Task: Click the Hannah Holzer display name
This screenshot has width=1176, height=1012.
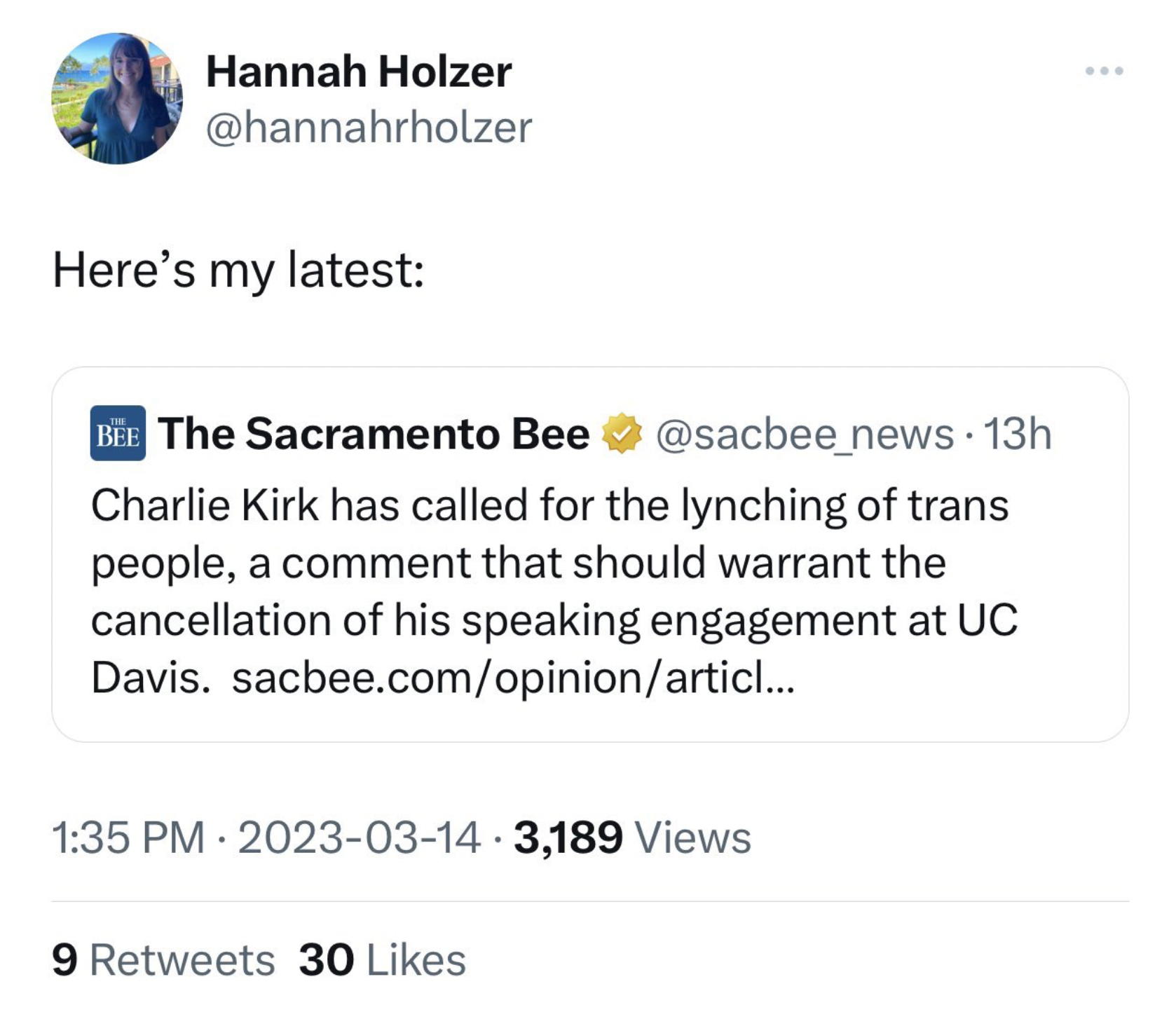Action: (358, 72)
